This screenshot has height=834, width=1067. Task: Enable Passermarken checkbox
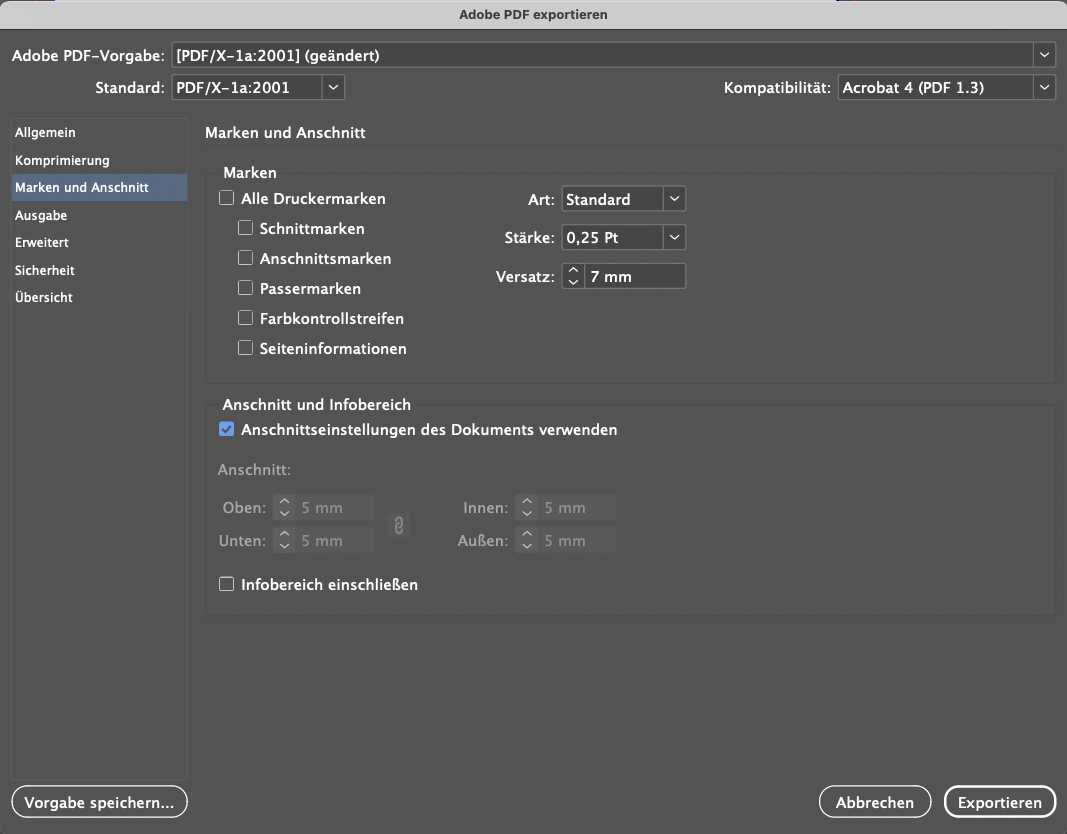(245, 288)
